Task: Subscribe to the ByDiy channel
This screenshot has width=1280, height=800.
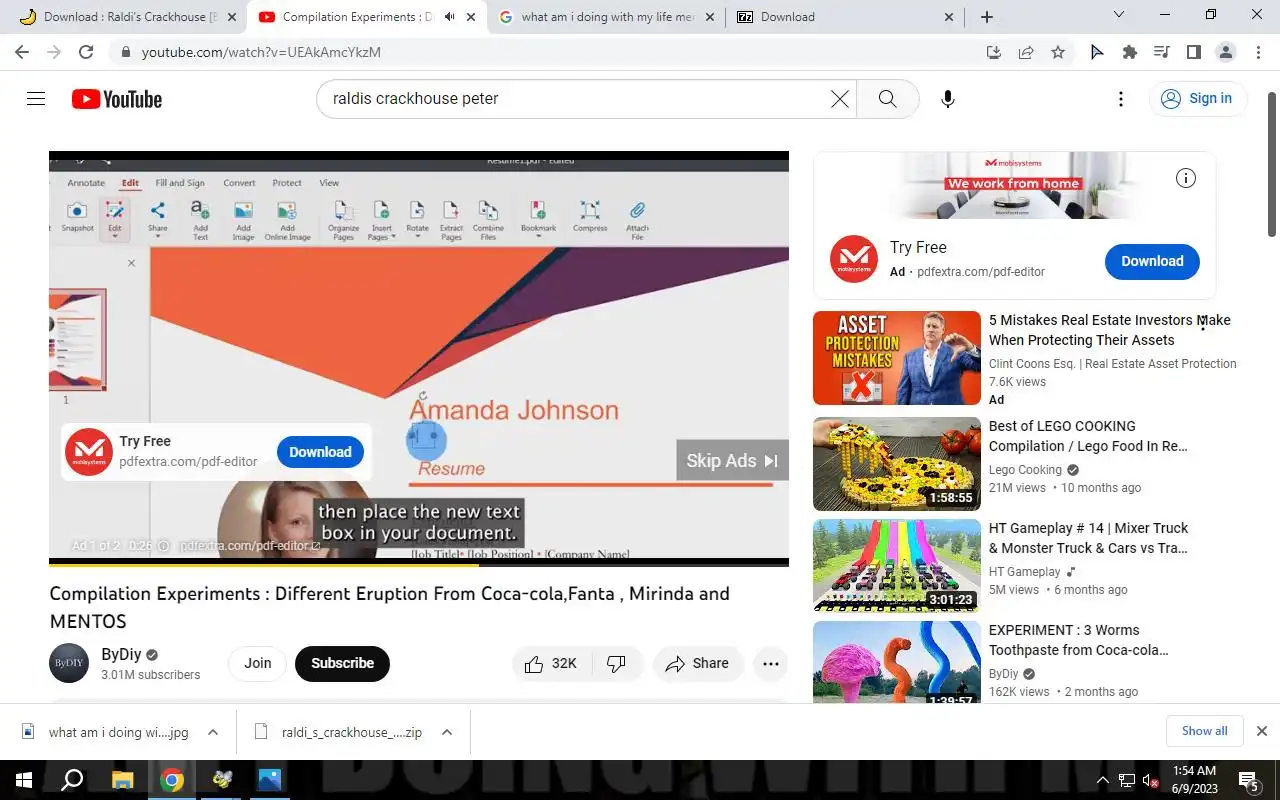Action: [x=342, y=663]
